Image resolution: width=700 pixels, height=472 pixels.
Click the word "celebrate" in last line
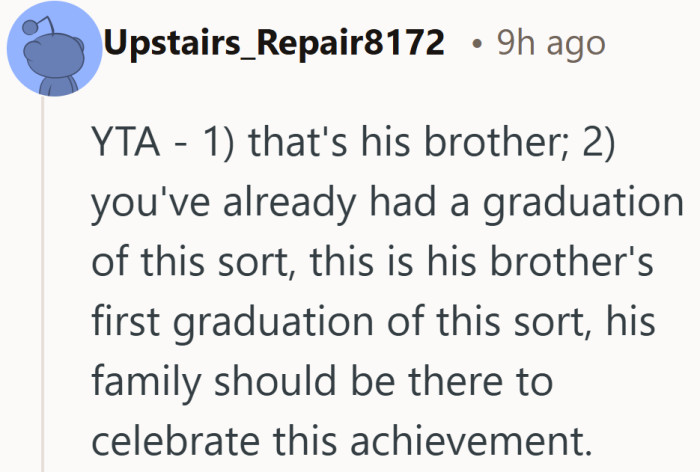click(x=175, y=441)
